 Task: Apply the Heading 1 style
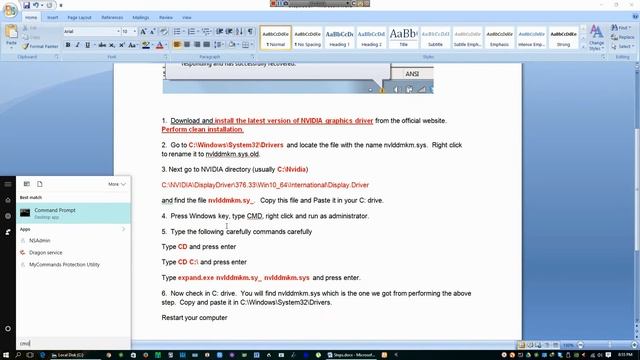(x=339, y=38)
